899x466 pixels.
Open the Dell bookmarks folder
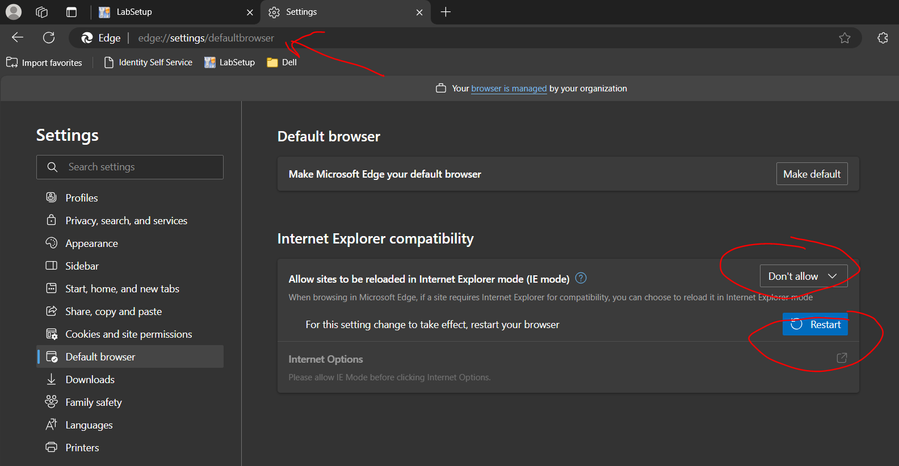[x=281, y=62]
